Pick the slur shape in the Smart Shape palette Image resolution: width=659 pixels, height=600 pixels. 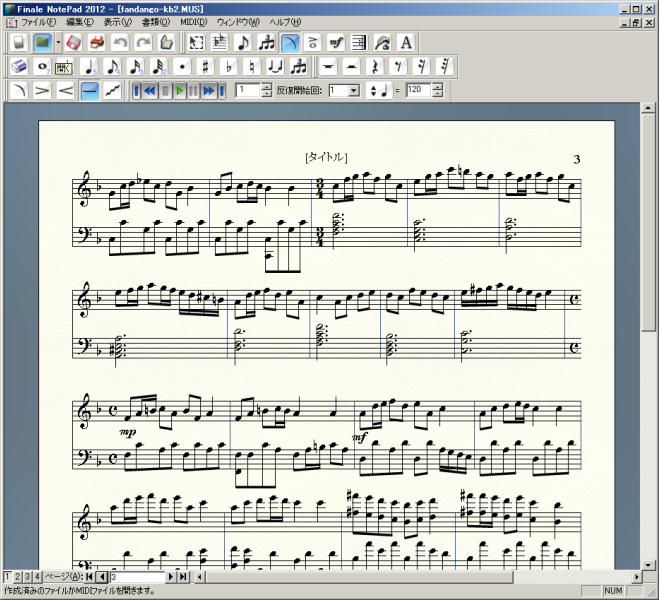[x=18, y=90]
